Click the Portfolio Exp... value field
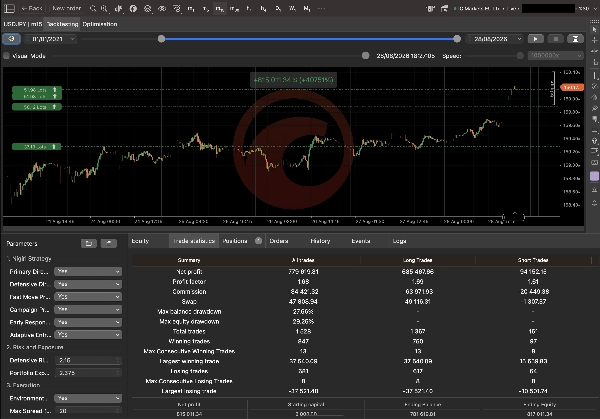The height and width of the screenshot is (419, 600). tap(88, 373)
